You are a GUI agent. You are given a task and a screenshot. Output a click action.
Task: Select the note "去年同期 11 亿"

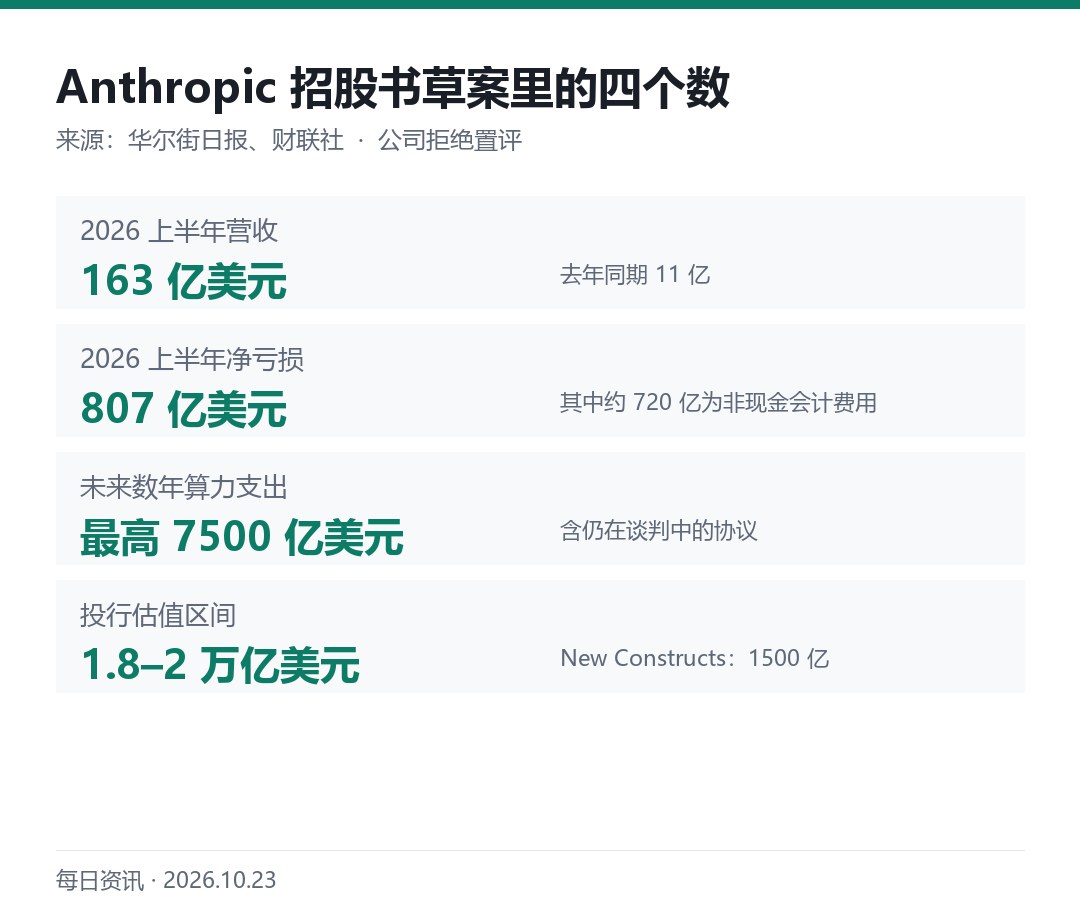[634, 275]
